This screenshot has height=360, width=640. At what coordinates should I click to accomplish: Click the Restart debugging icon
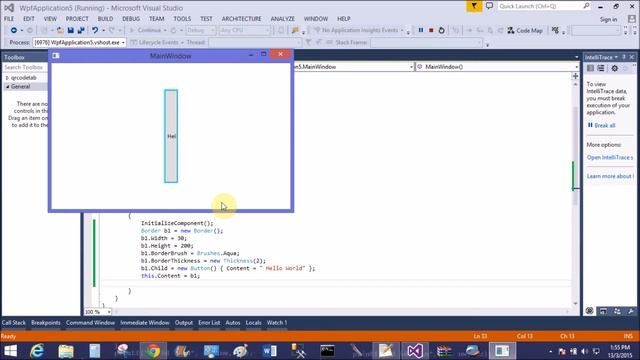(441, 30)
